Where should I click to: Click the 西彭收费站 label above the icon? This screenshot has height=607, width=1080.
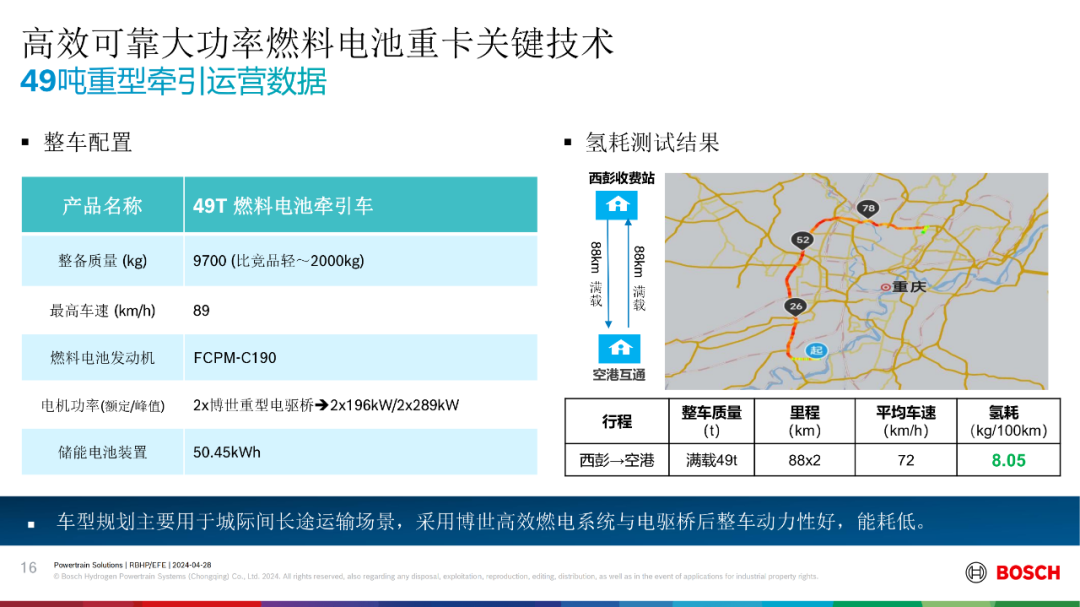pyautogui.click(x=621, y=178)
